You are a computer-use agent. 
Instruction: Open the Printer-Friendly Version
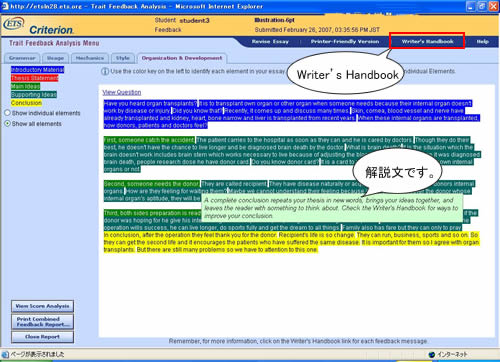coord(345,42)
